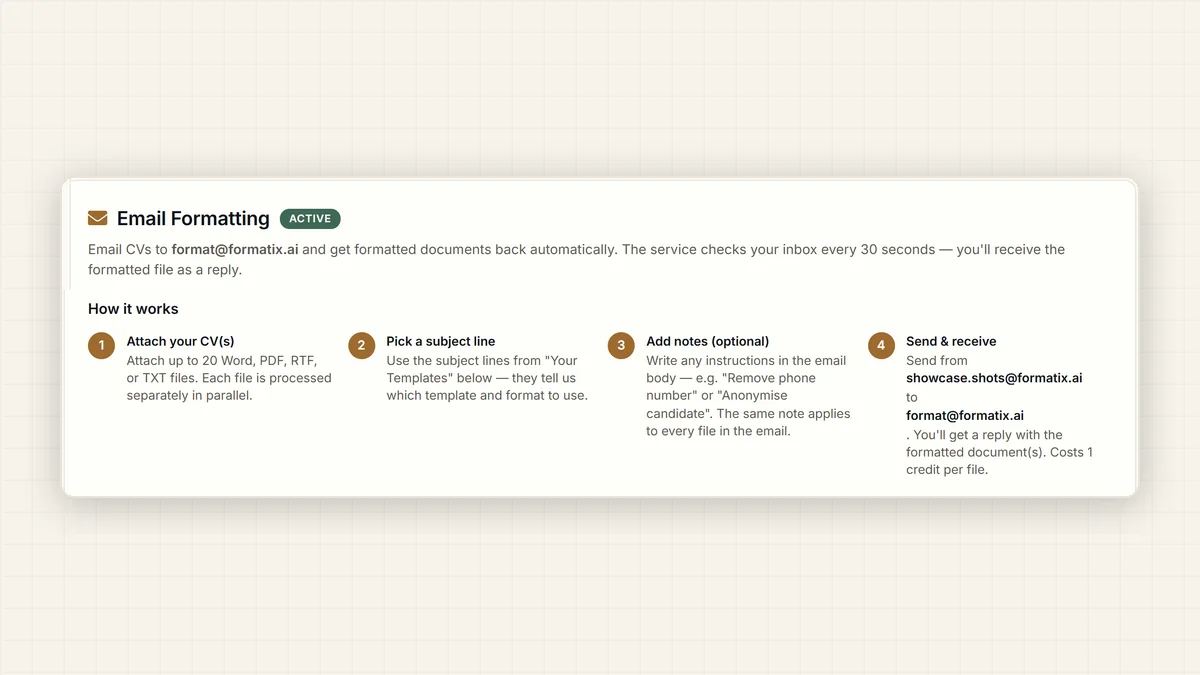Image resolution: width=1200 pixels, height=675 pixels.
Task: Click step 1 circle for Attach your CV(s)
Action: [101, 346]
